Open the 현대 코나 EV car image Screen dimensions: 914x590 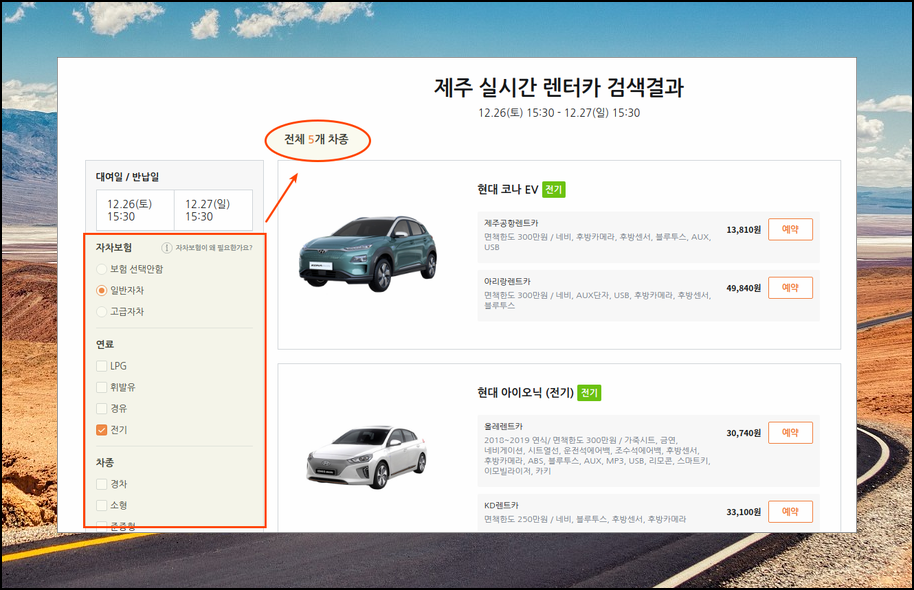coord(368,254)
